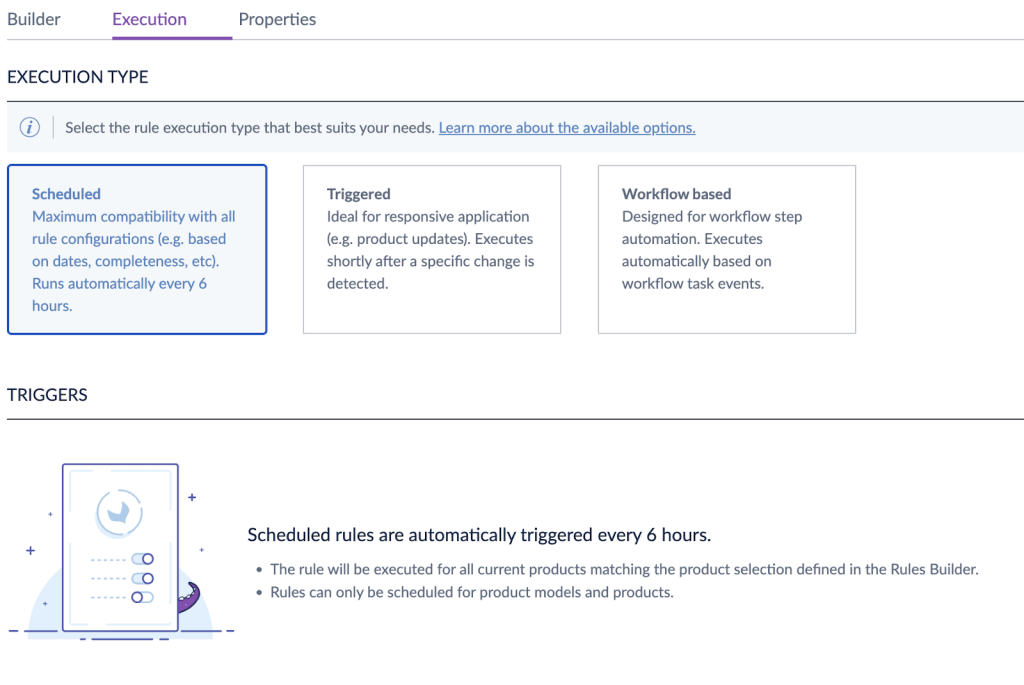1024x685 pixels.
Task: Click the bottom toggle in the illustration
Action: tap(142, 597)
